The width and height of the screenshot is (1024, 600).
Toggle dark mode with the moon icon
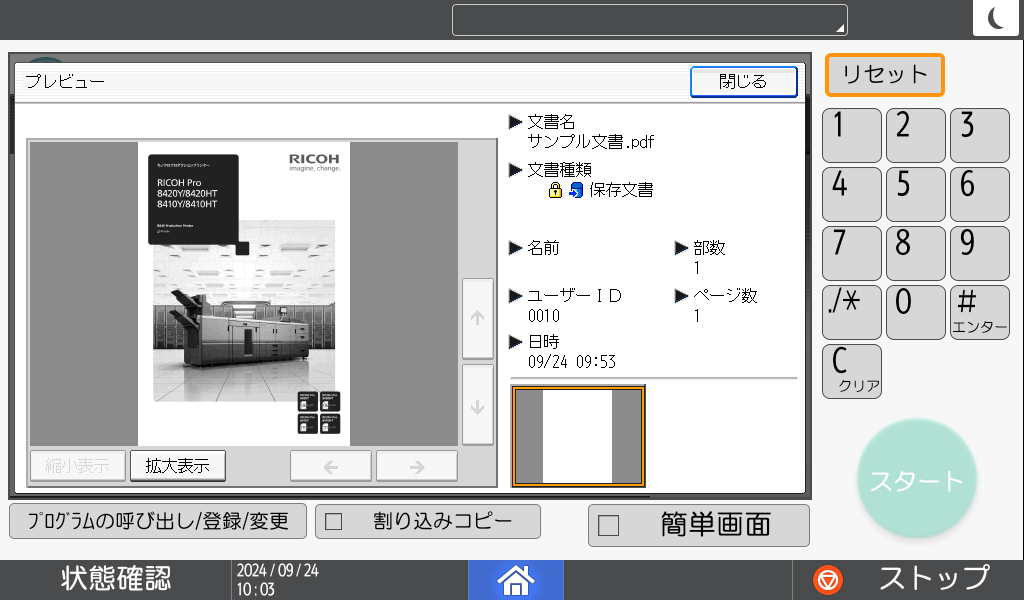coord(995,17)
